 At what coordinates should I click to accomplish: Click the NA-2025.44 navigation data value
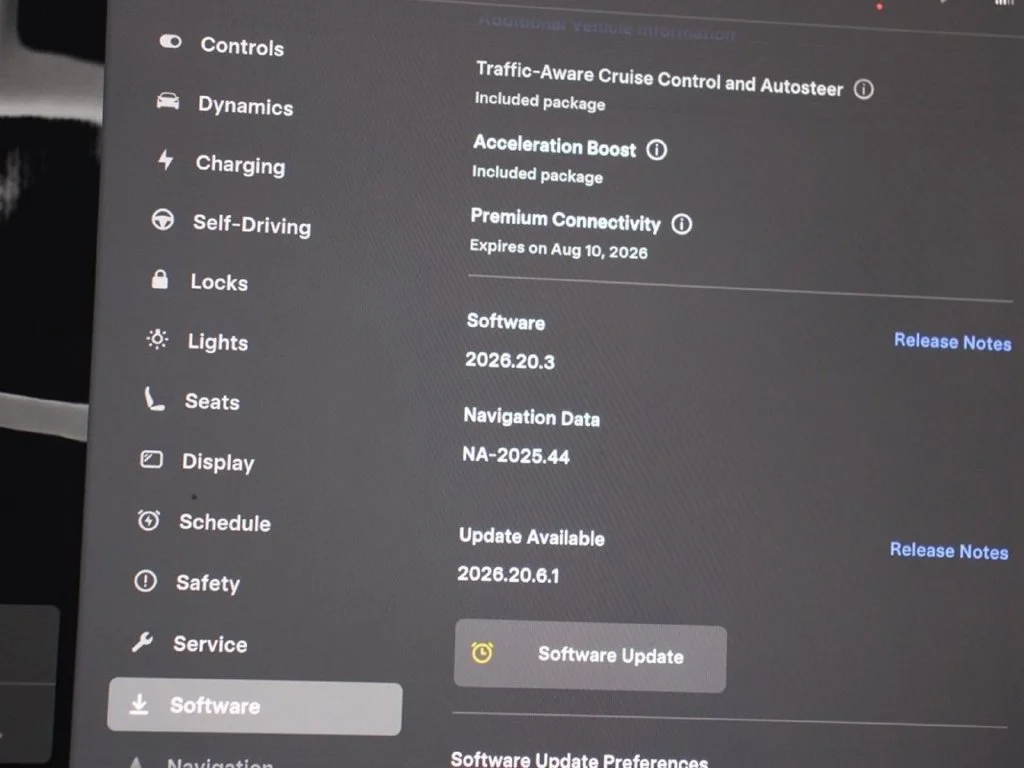[x=516, y=455]
